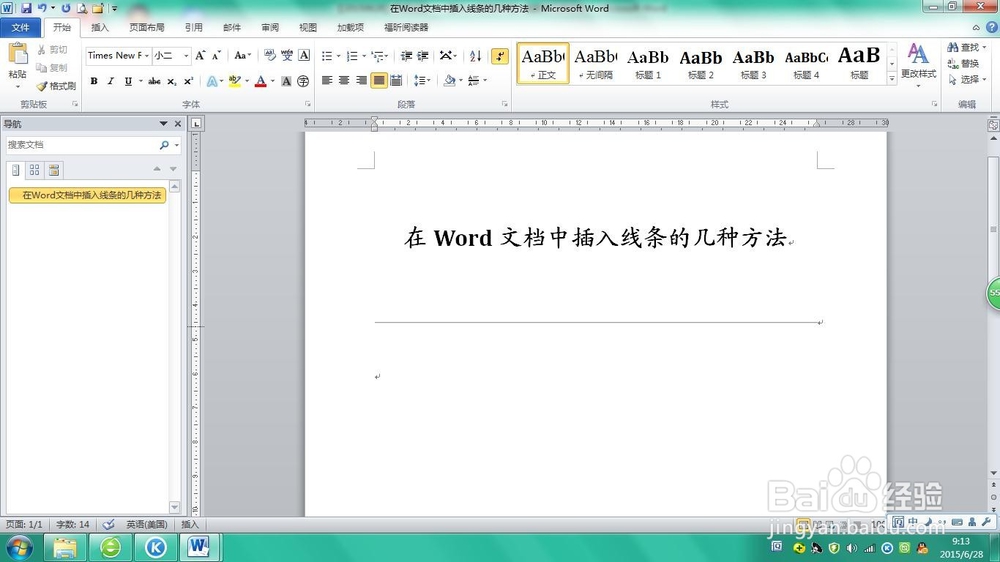
Task: Click the Numbering list icon
Action: [352, 56]
